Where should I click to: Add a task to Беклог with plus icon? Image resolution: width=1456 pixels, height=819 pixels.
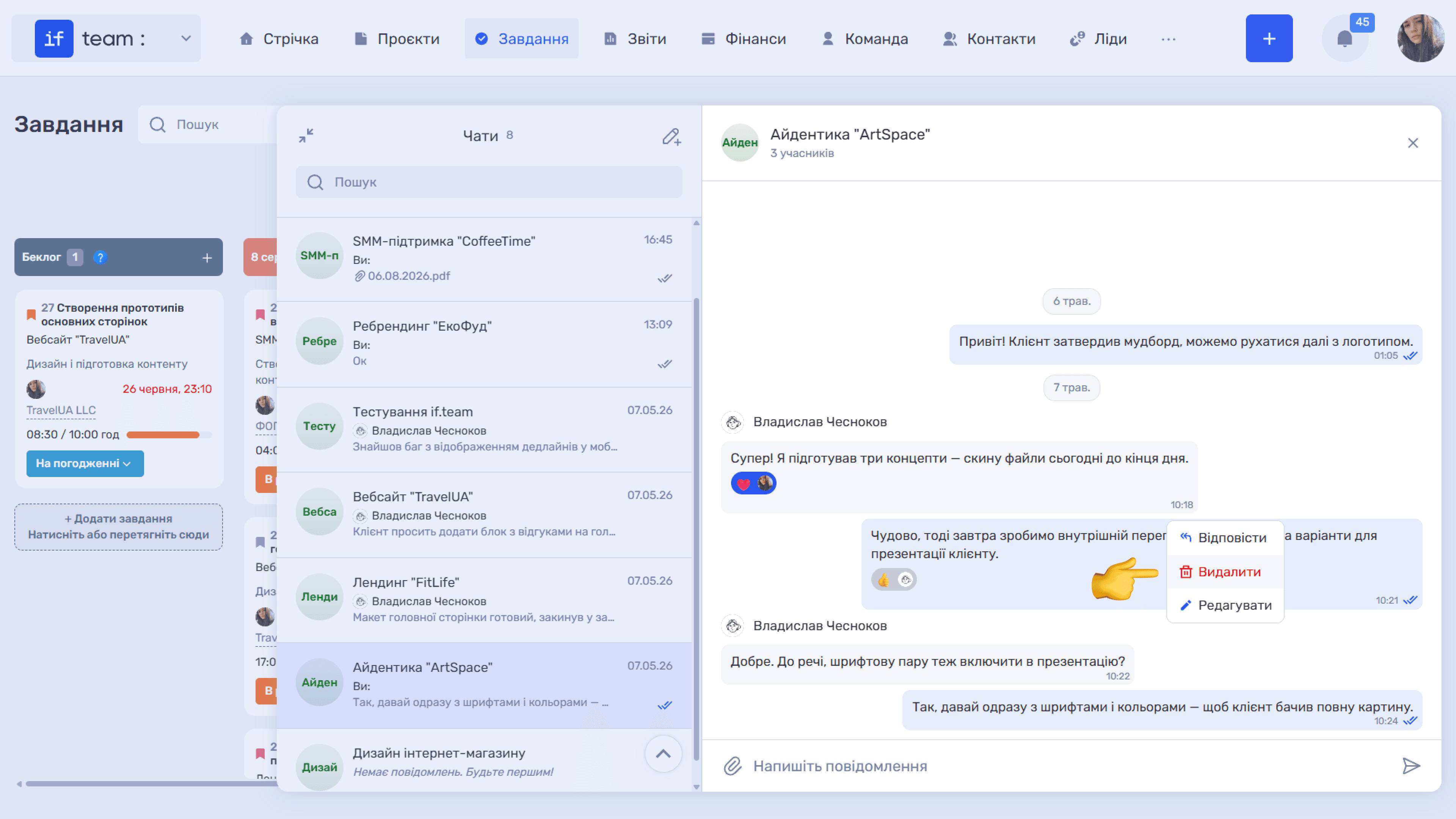[207, 258]
